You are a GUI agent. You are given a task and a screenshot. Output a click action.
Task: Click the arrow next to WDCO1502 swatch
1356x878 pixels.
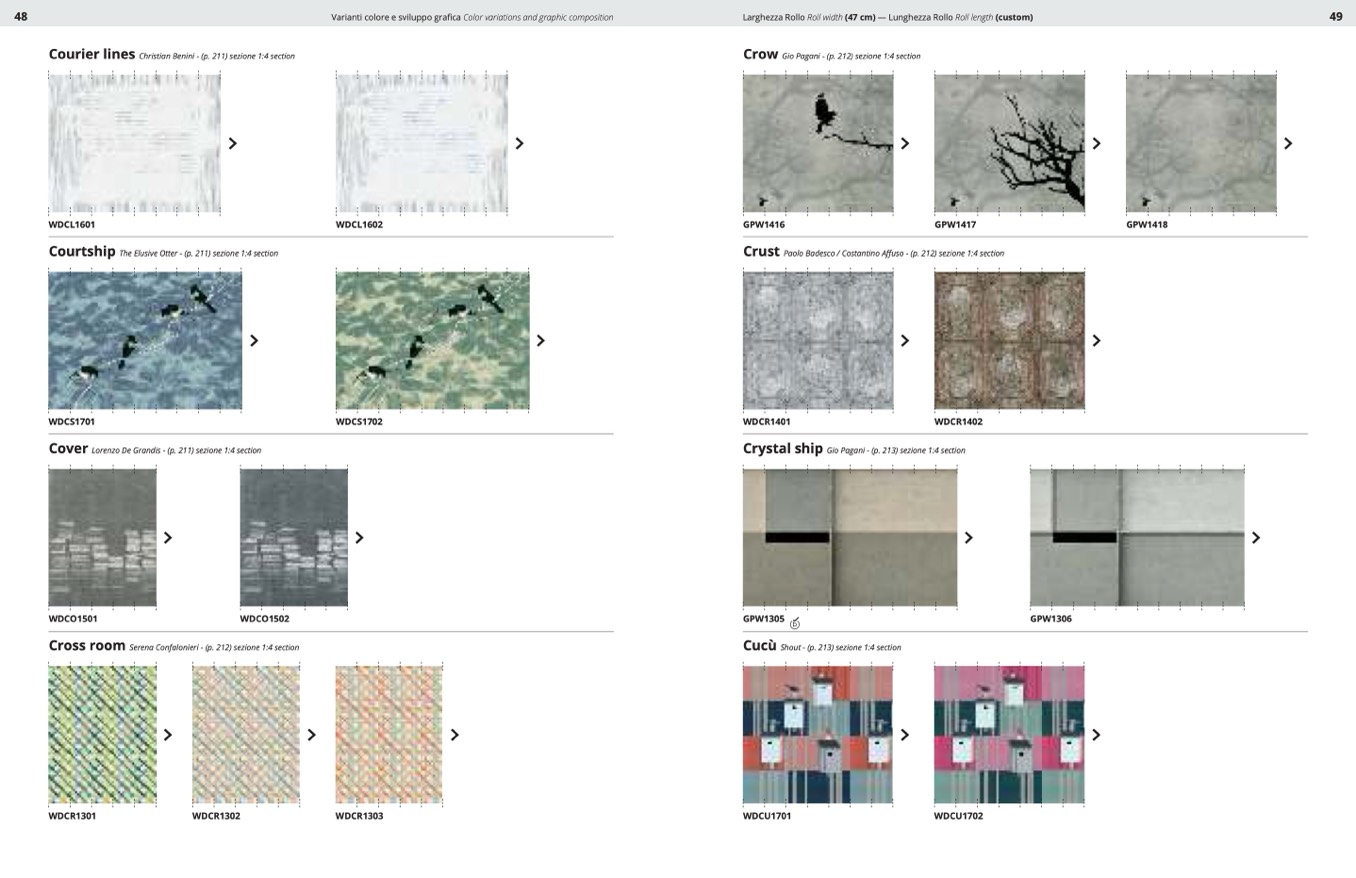[x=360, y=538]
